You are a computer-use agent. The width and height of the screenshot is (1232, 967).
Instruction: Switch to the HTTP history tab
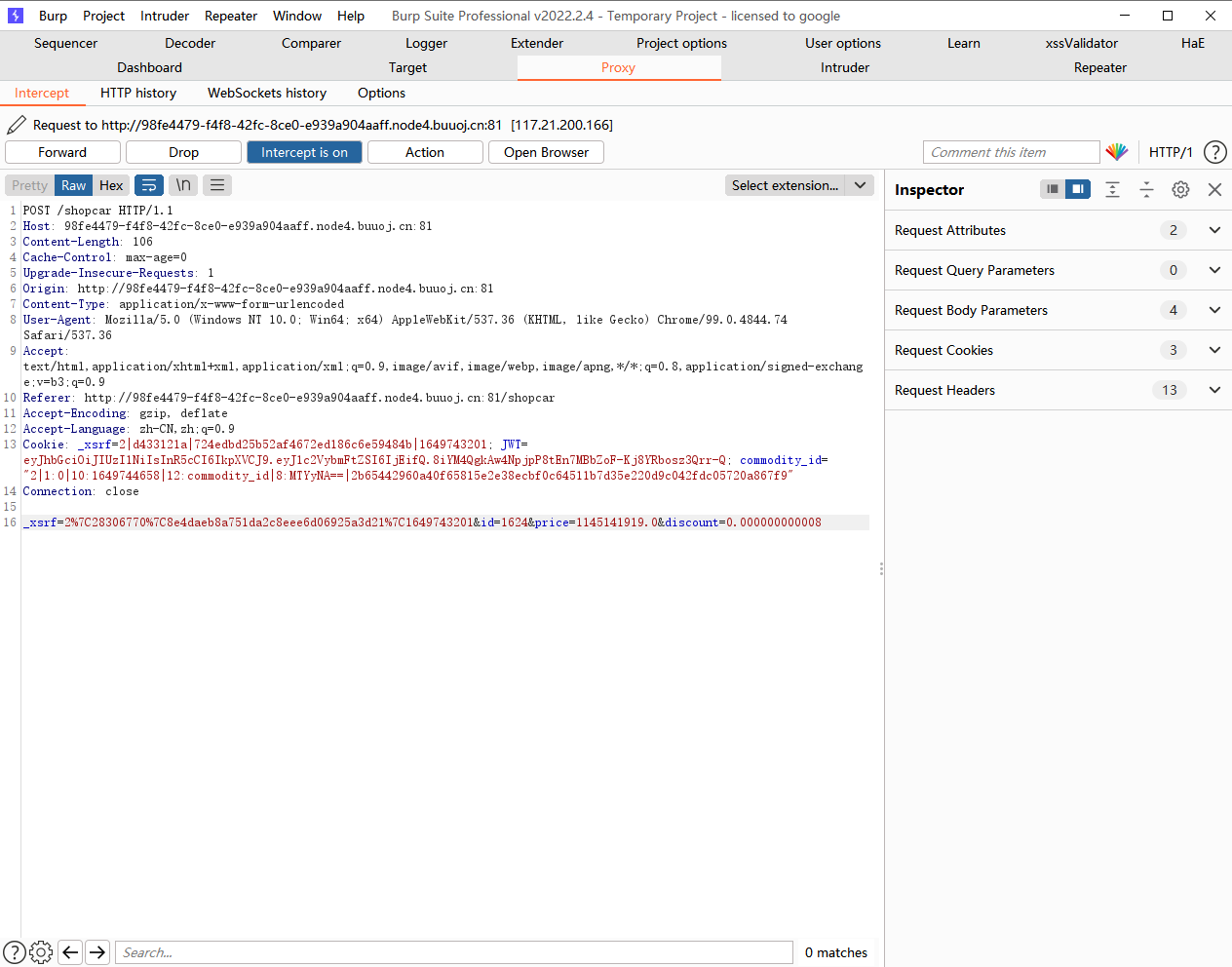click(x=138, y=93)
